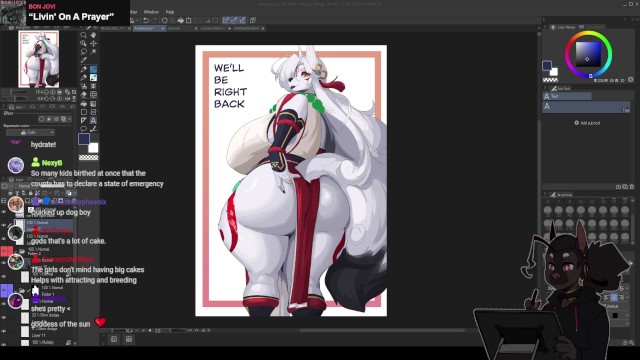Click the Add sub tool button
The height and width of the screenshot is (360, 640).
(587, 123)
